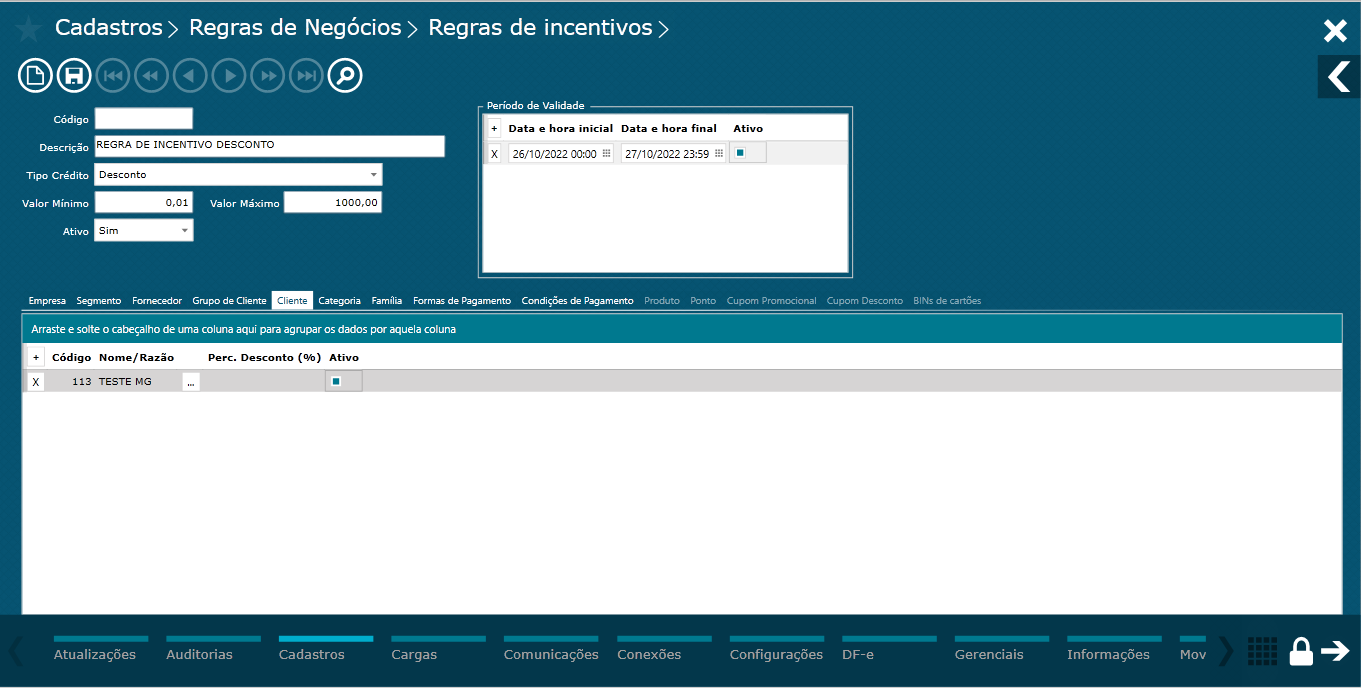1361x688 pixels.
Task: Delete the TESTE MG client row
Action: (36, 382)
